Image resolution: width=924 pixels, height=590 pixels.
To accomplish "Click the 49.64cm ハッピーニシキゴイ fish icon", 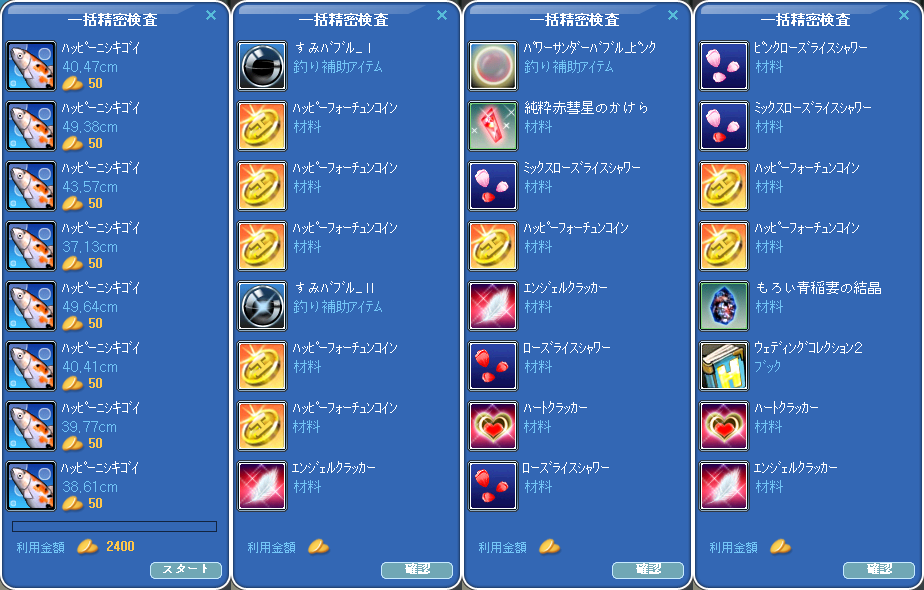I will click(31, 306).
